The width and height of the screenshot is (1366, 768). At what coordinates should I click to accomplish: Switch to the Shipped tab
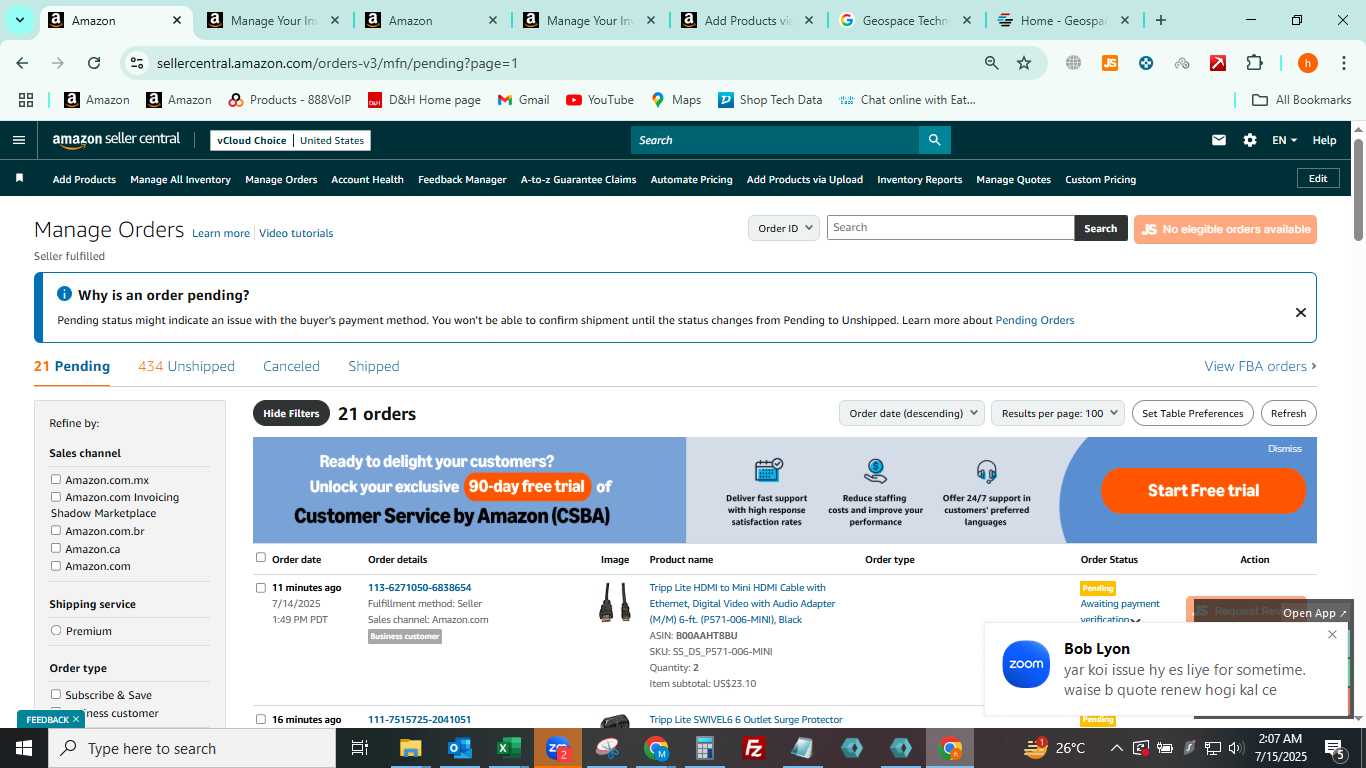coord(373,366)
